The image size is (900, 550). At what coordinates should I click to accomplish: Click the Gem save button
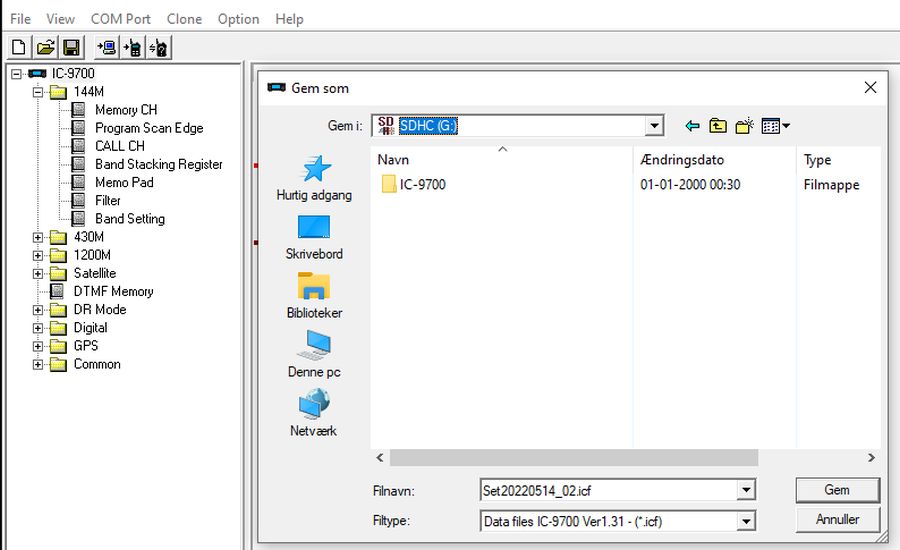[837, 490]
